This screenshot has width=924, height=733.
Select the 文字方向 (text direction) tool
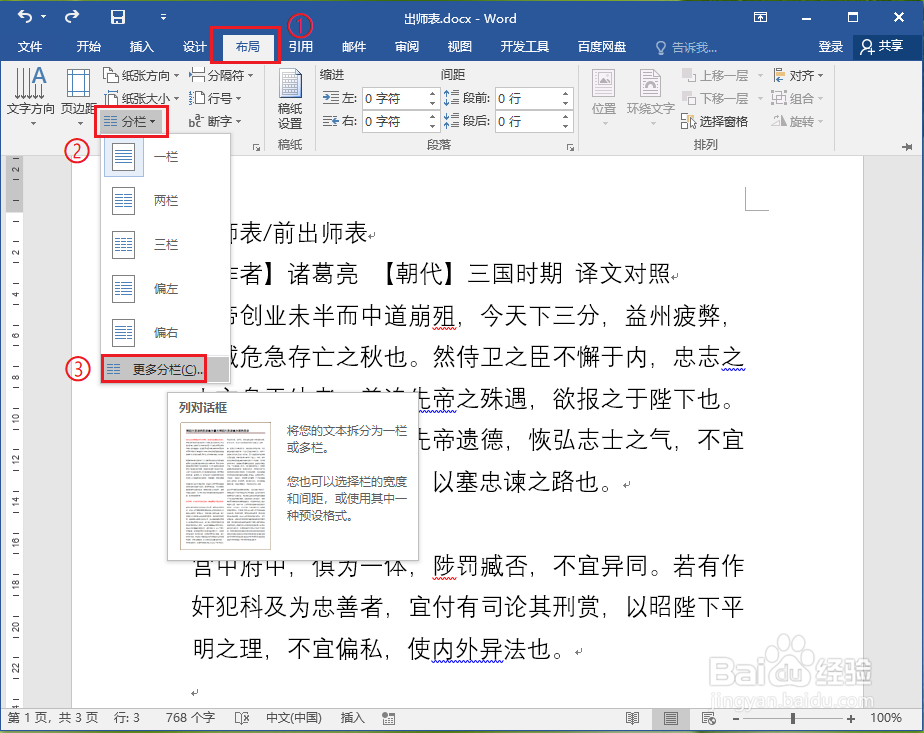pos(32,96)
